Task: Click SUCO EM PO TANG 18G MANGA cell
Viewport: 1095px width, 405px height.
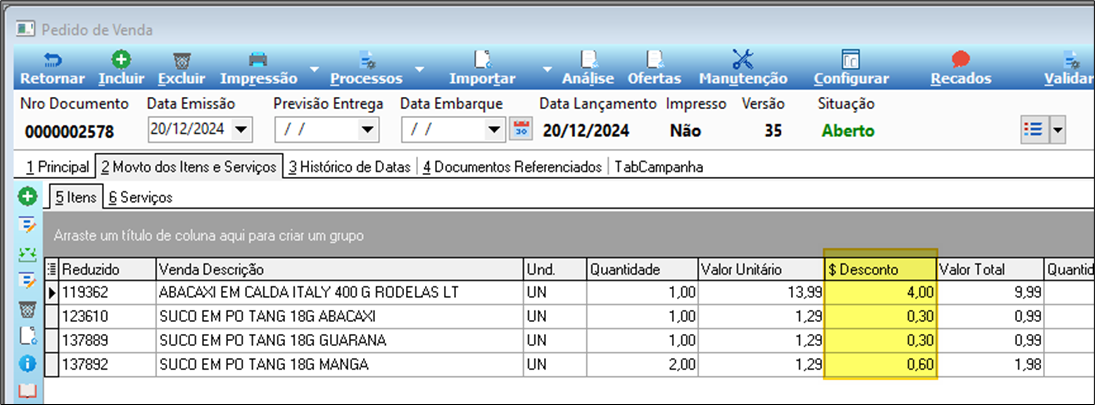Action: pyautogui.click(x=339, y=364)
